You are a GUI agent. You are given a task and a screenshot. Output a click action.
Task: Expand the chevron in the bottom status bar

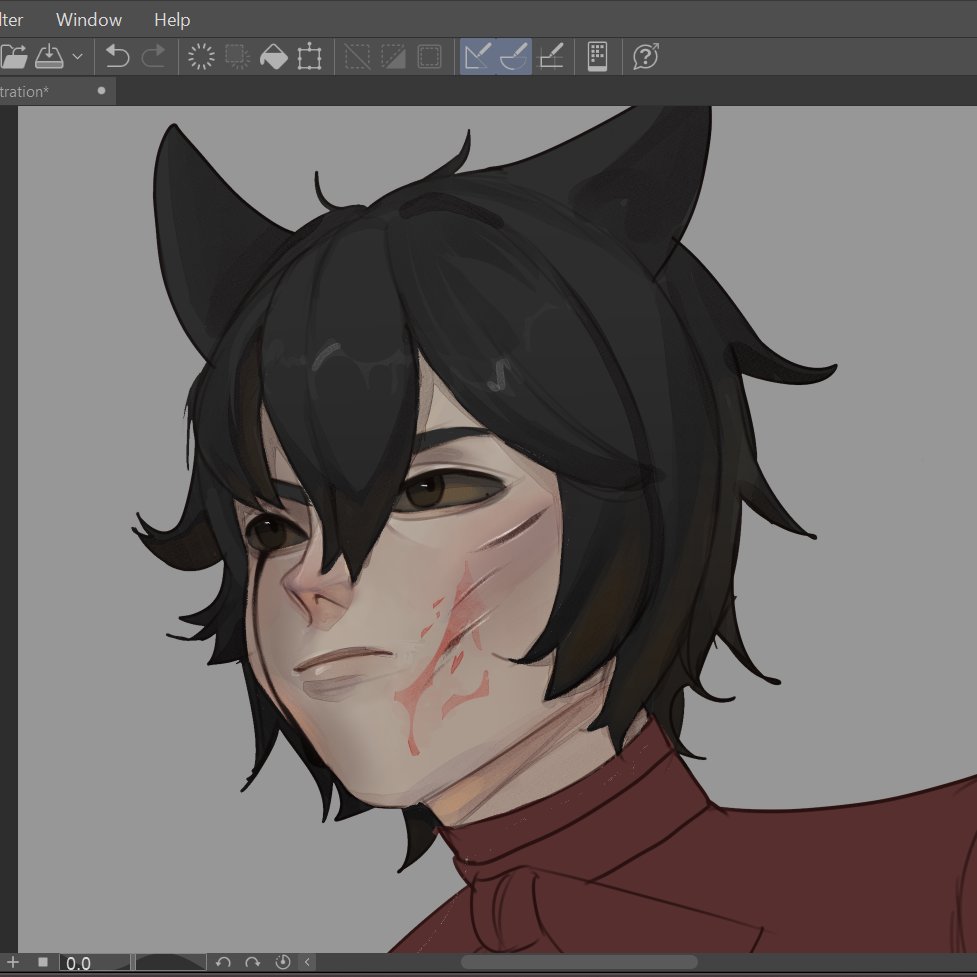pyautogui.click(x=307, y=963)
